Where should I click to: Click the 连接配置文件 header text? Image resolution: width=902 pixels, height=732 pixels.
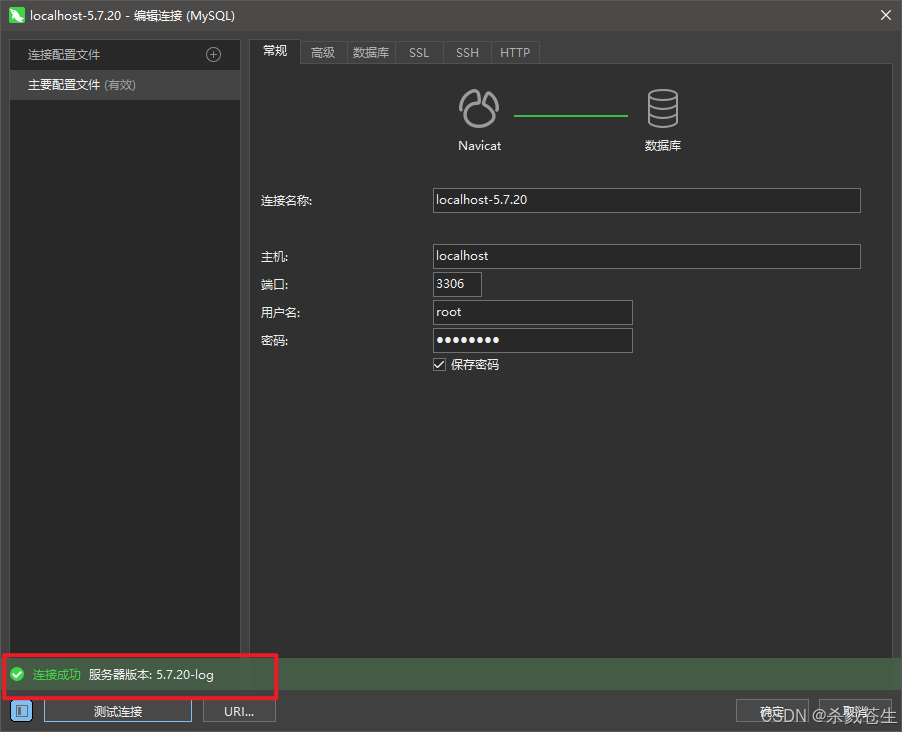[64, 55]
